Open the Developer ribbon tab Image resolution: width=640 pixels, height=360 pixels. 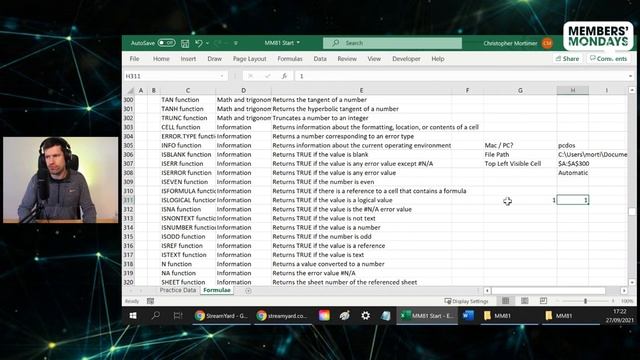tap(406, 59)
